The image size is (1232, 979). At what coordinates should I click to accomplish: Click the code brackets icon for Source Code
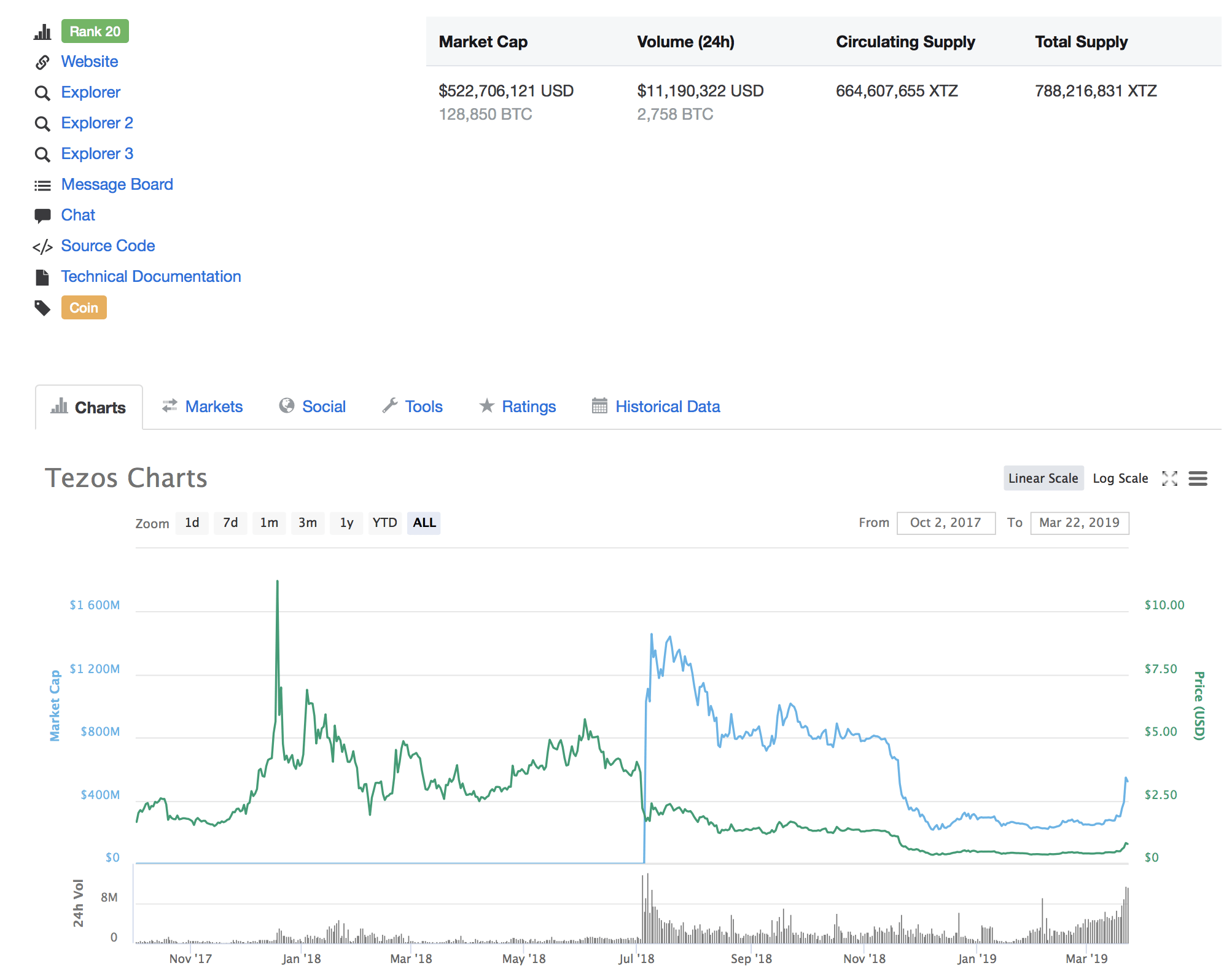(42, 247)
